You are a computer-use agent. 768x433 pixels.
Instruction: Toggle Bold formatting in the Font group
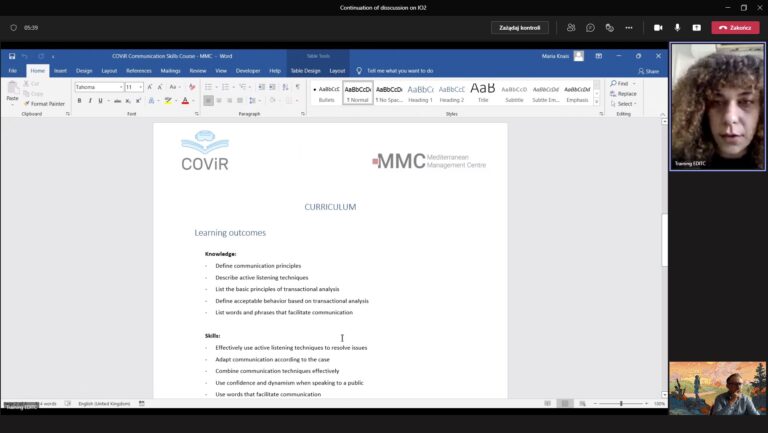79,101
